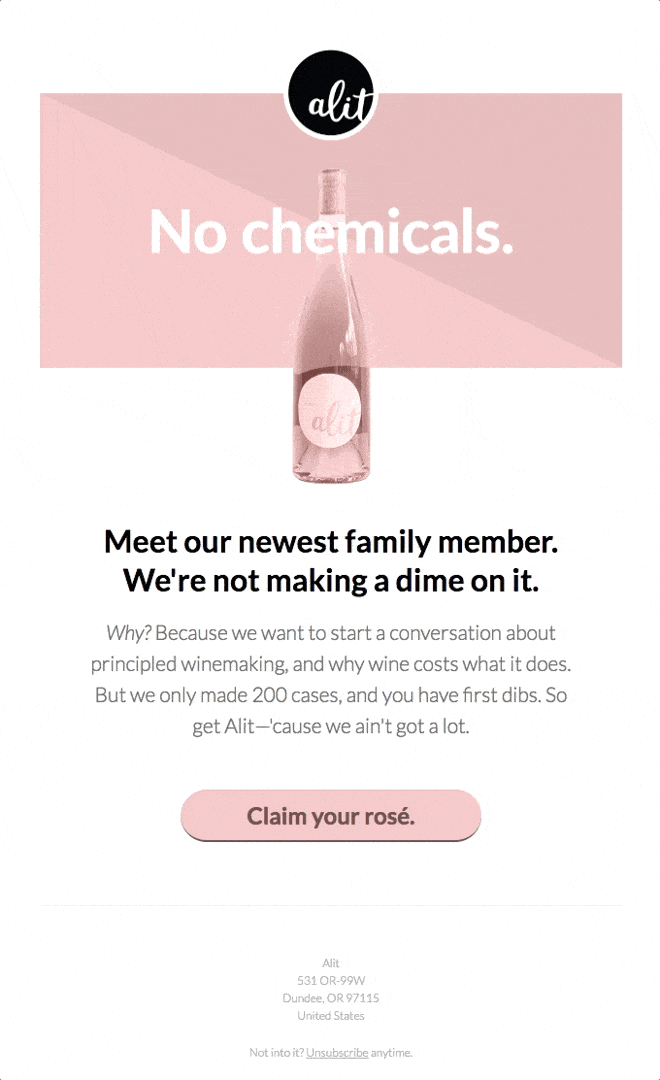
Task: Click "We're not making a dime on it." line
Action: (330, 580)
